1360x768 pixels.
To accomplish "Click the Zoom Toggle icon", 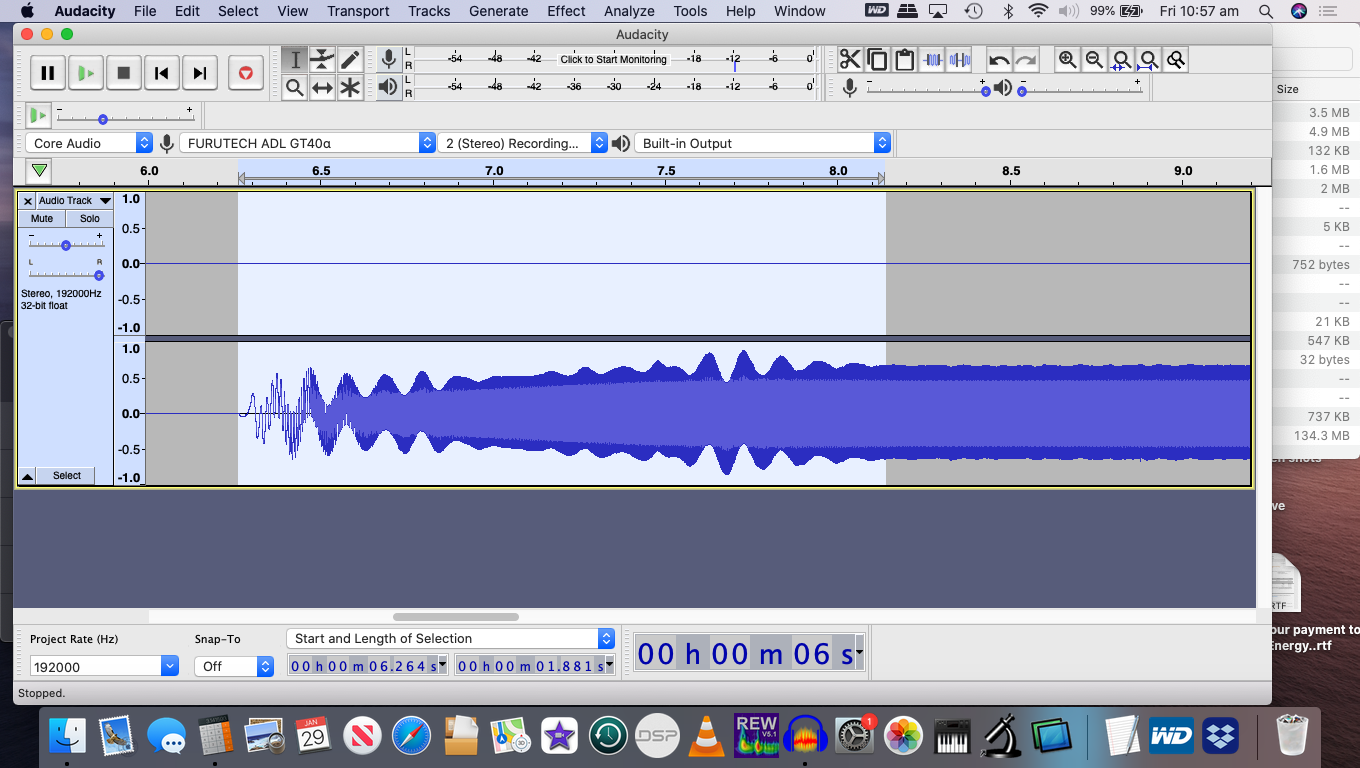I will (x=1176, y=60).
